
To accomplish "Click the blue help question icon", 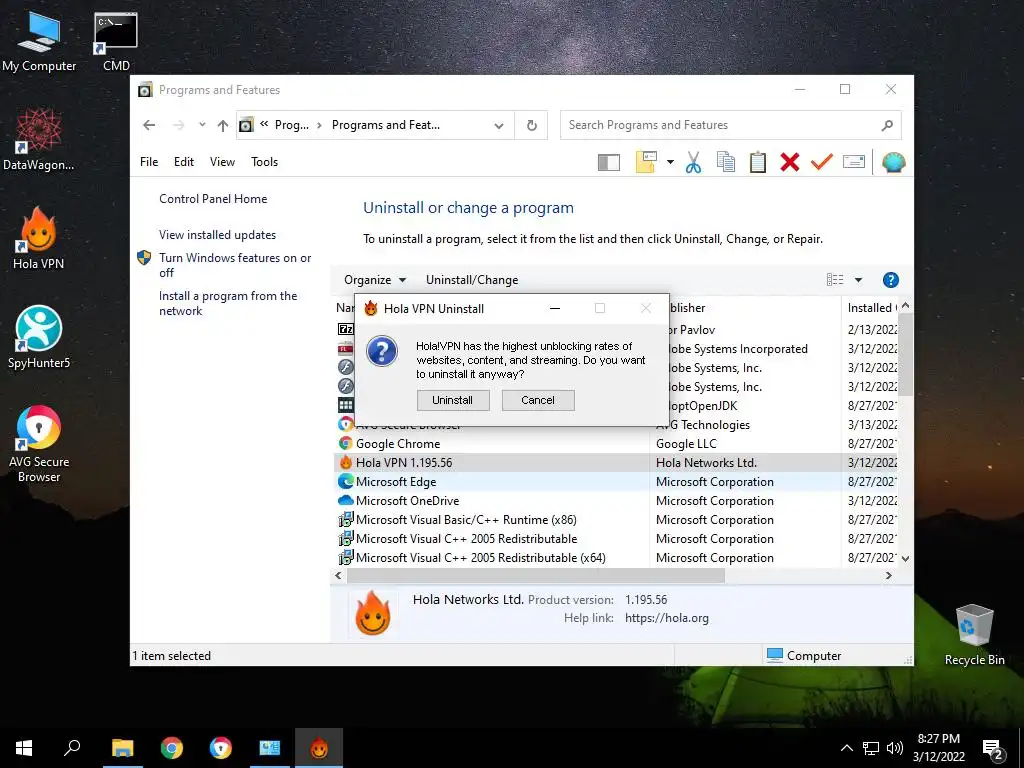I will click(x=890, y=280).
